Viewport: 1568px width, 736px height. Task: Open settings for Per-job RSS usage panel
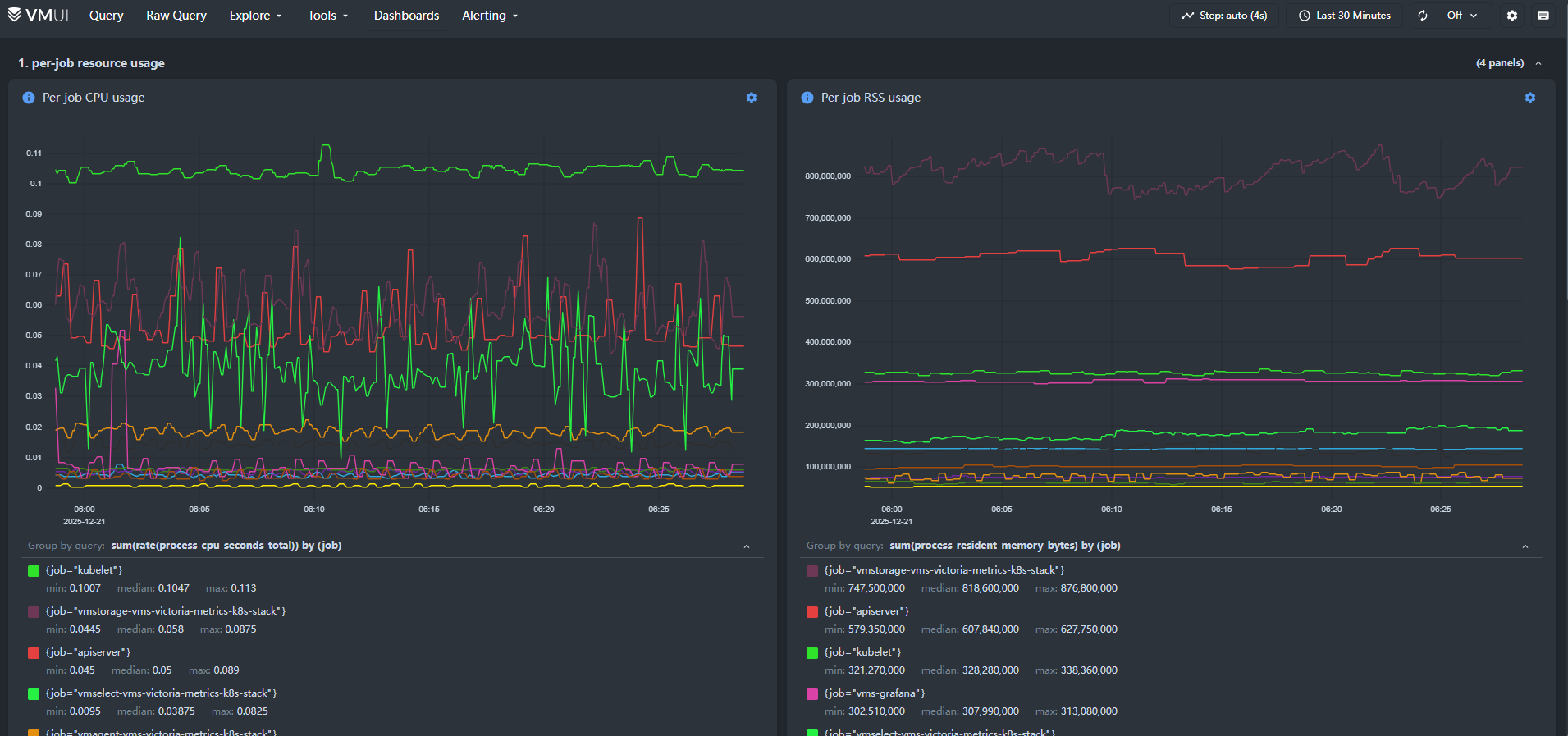(x=1530, y=98)
